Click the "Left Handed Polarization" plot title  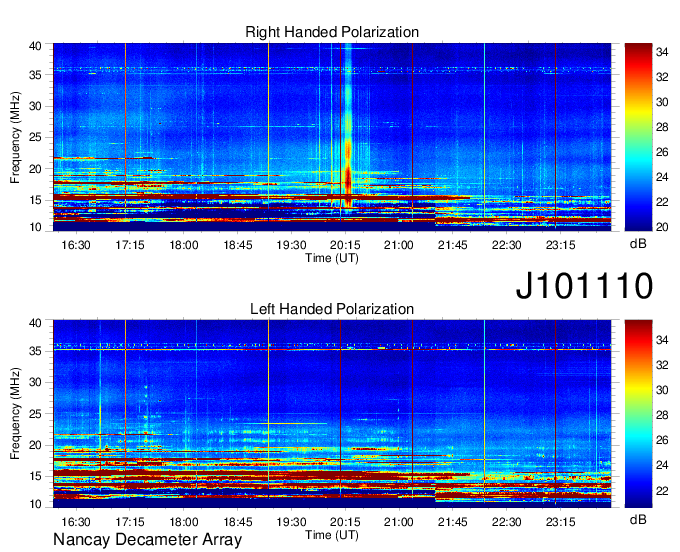coord(332,309)
